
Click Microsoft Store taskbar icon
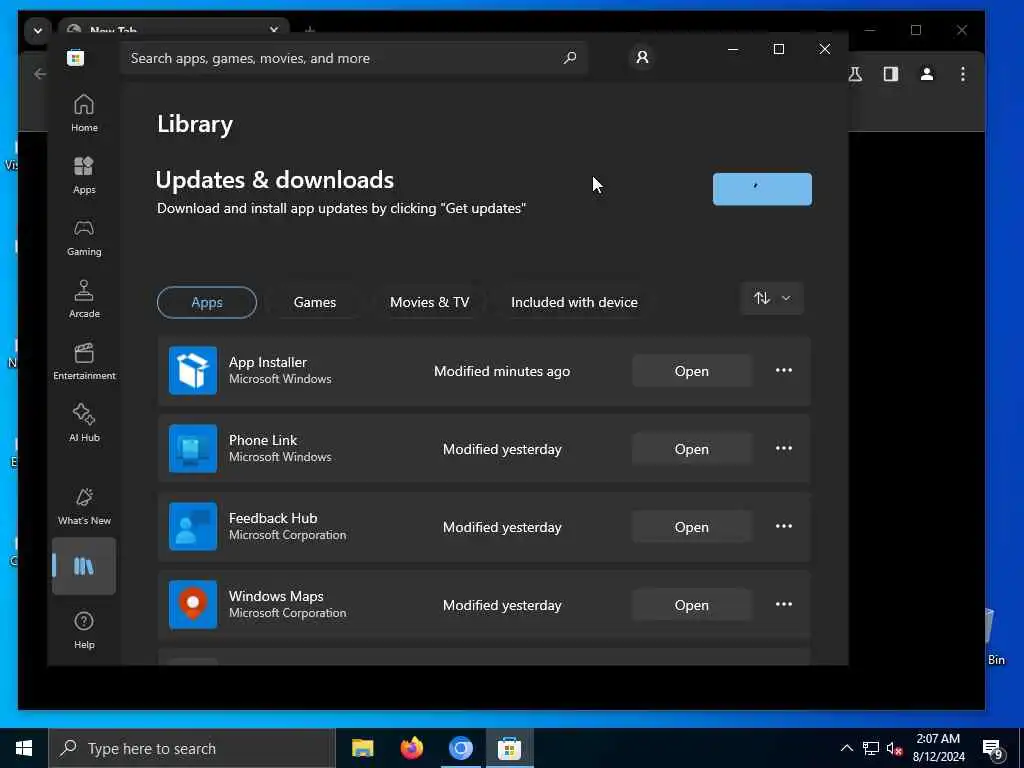coord(509,748)
